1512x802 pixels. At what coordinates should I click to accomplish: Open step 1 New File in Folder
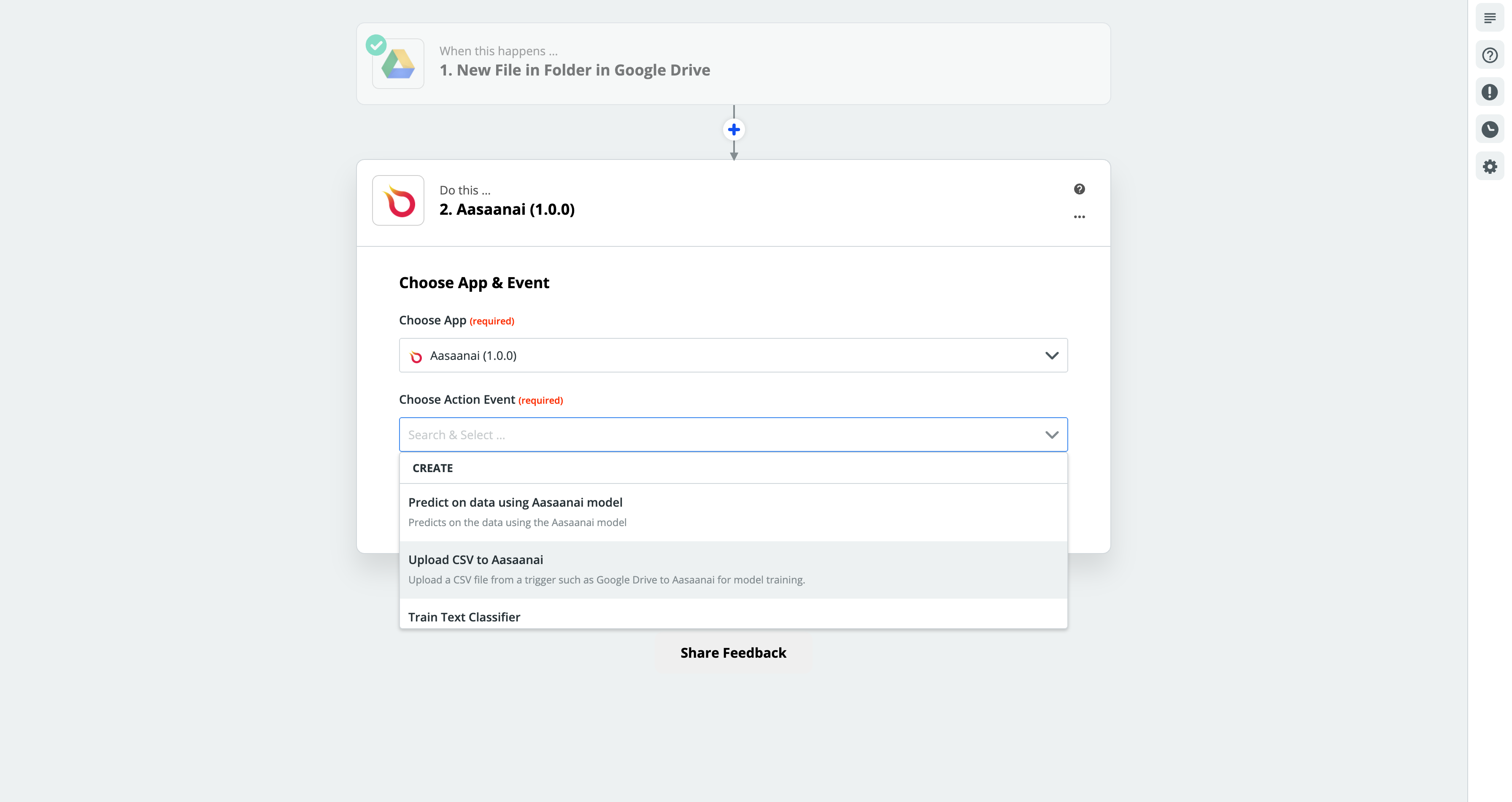(x=733, y=64)
